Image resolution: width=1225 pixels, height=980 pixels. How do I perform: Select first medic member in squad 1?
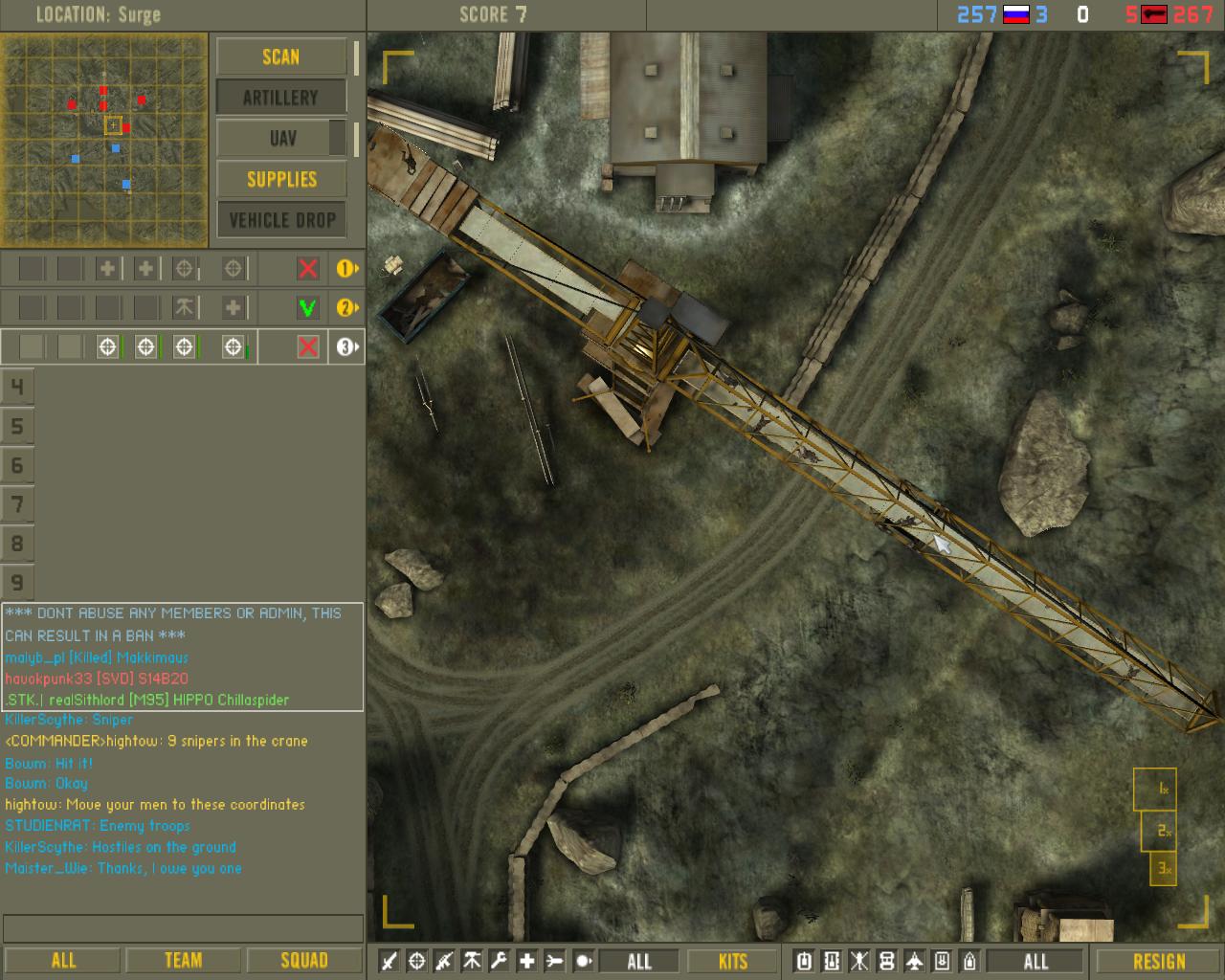[107, 269]
